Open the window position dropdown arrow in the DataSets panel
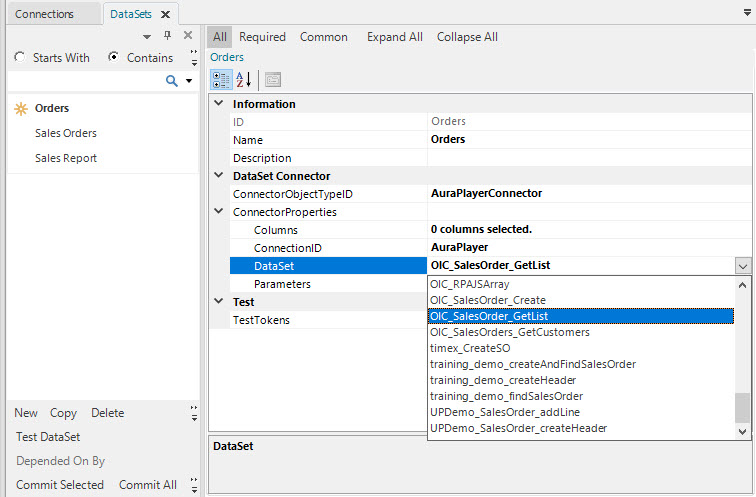This screenshot has width=756, height=497. [x=147, y=36]
